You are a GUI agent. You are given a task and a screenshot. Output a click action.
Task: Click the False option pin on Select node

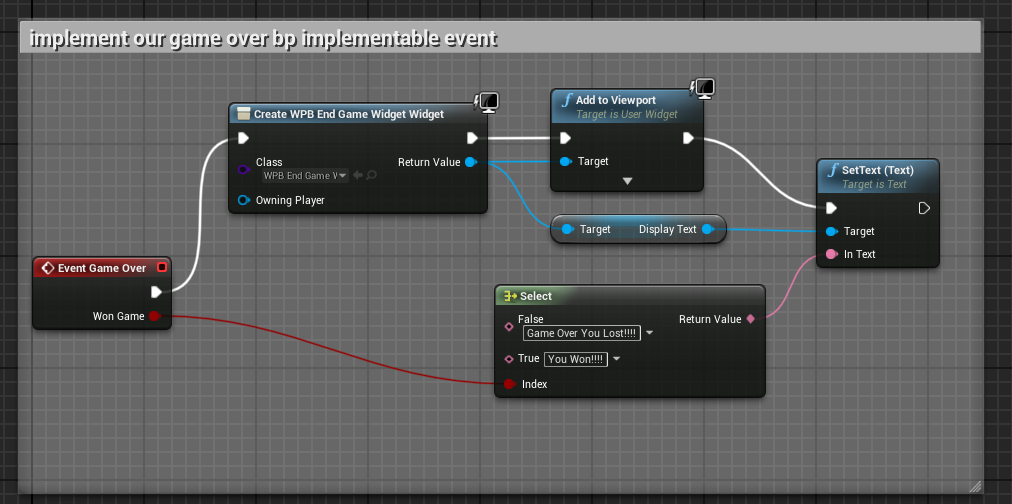[509, 327]
